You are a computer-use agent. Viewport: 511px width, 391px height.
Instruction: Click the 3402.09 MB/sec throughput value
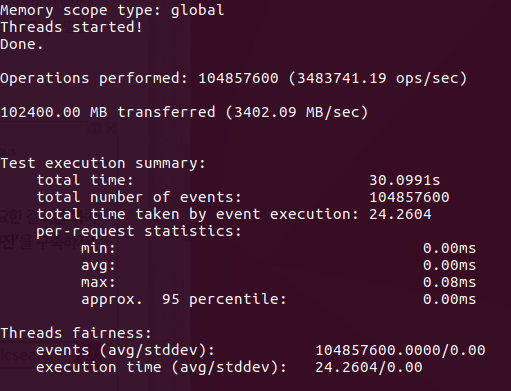pyautogui.click(x=297, y=112)
